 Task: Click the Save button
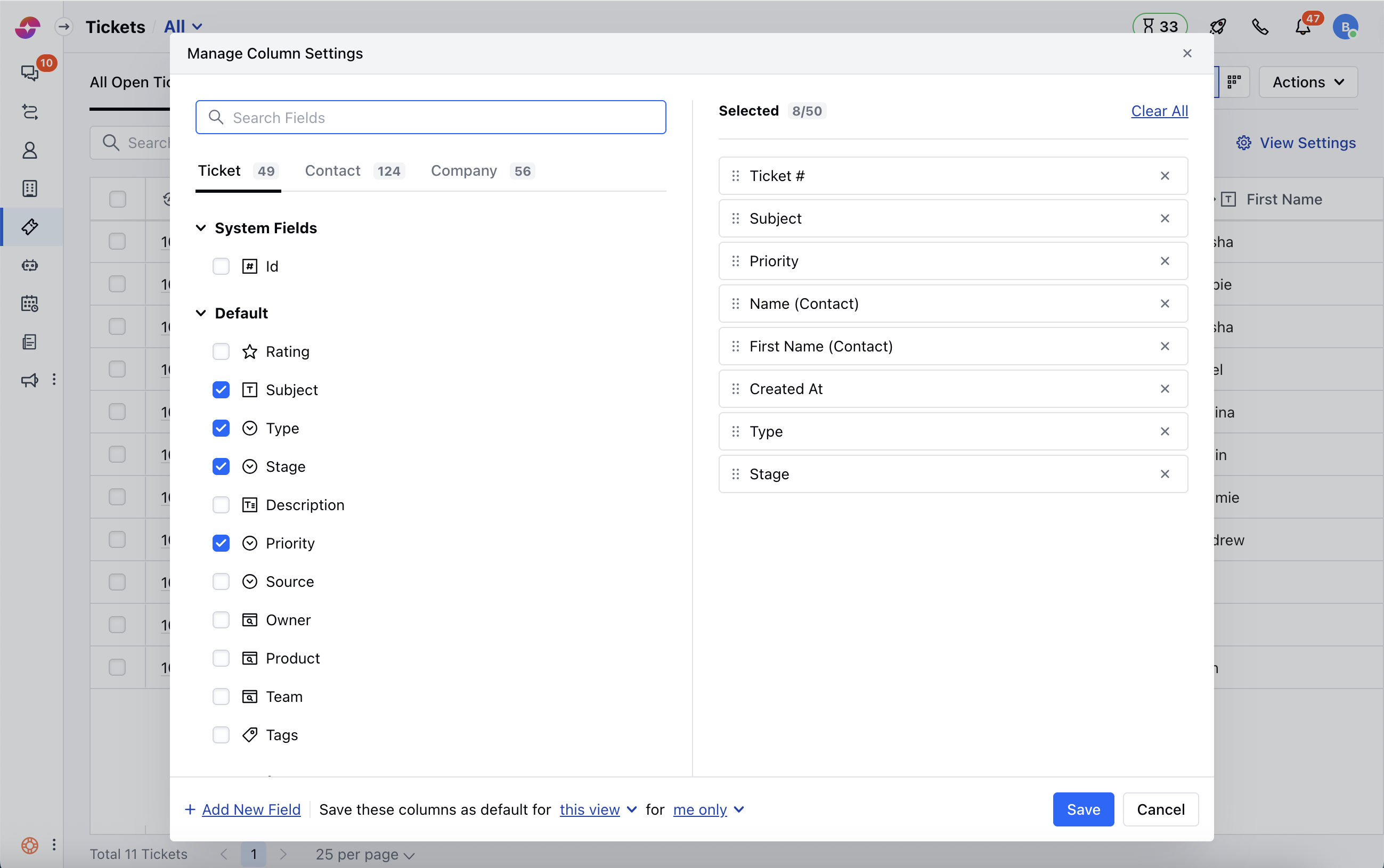(x=1082, y=809)
